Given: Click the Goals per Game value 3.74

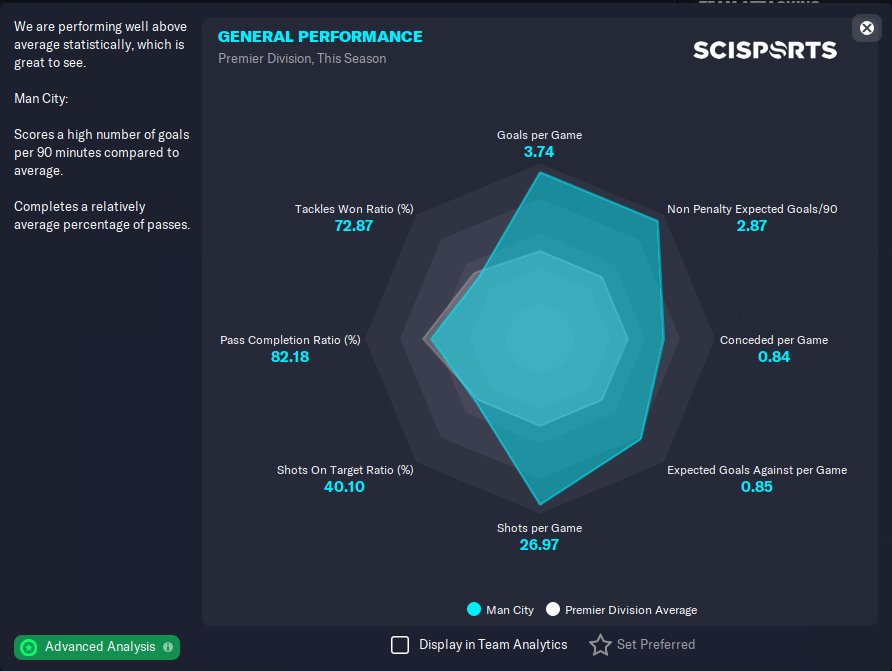Looking at the screenshot, I should pyautogui.click(x=539, y=152).
